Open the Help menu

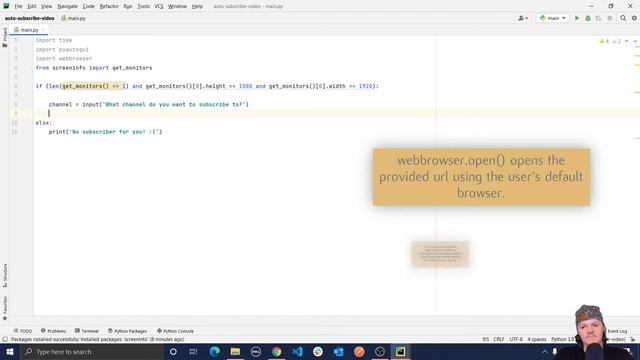[x=197, y=7]
